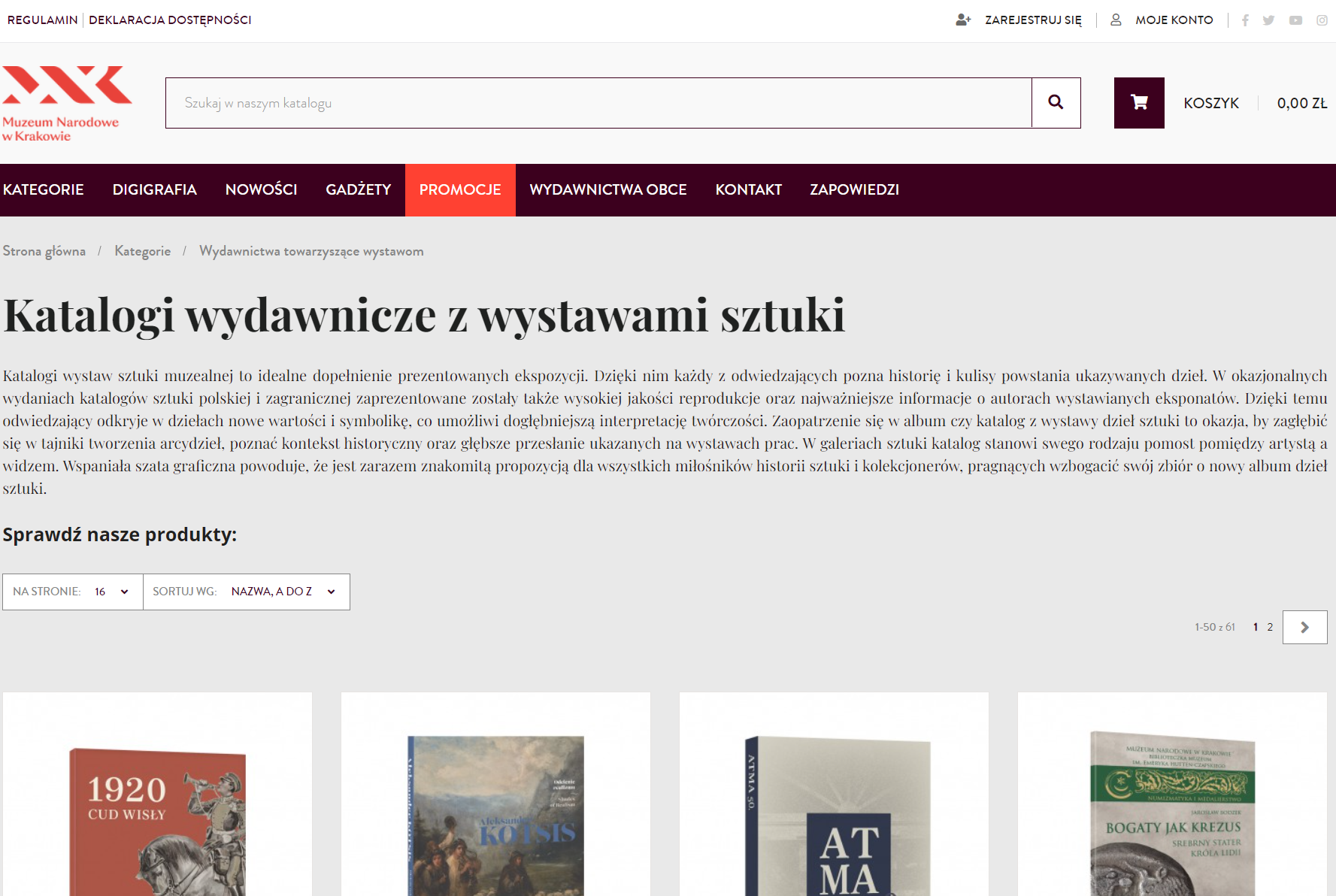
Task: Open the Twitter social icon
Action: (1268, 20)
